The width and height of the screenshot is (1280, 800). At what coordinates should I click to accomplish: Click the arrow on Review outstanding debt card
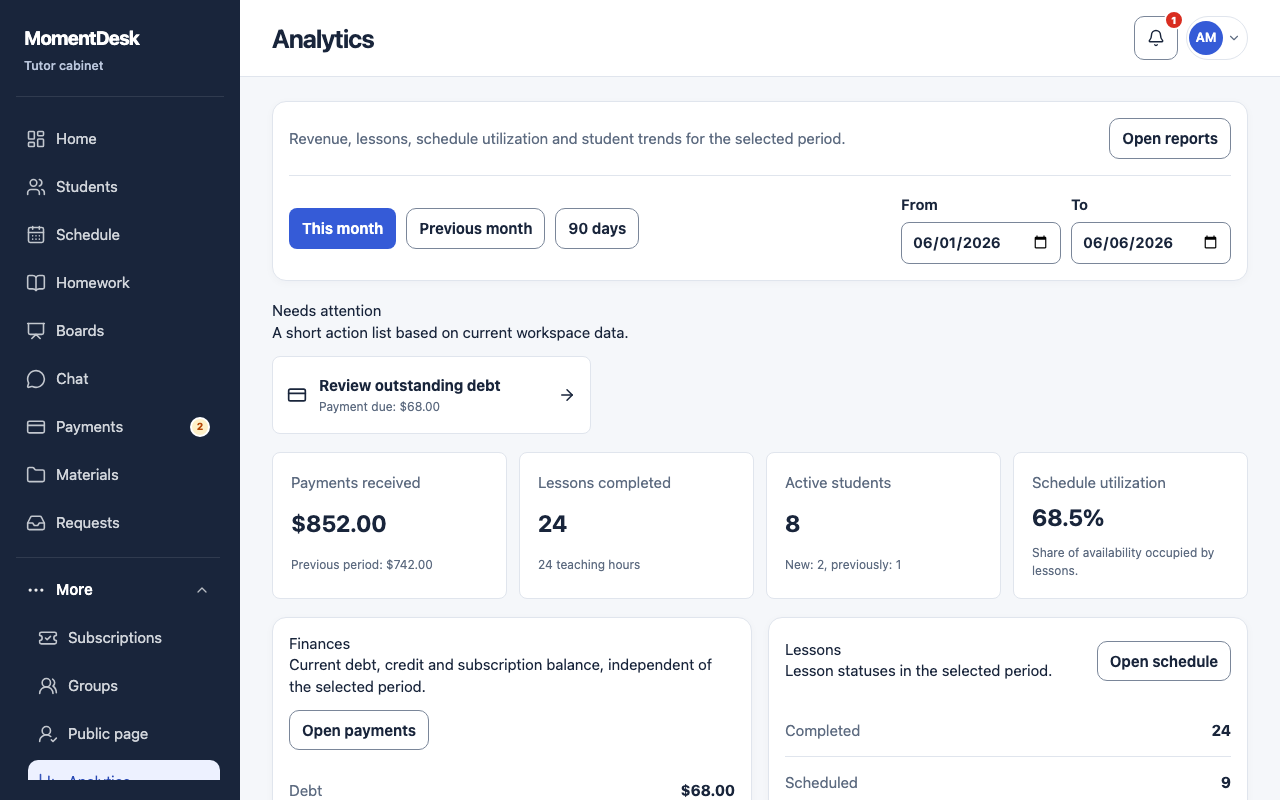pos(567,395)
